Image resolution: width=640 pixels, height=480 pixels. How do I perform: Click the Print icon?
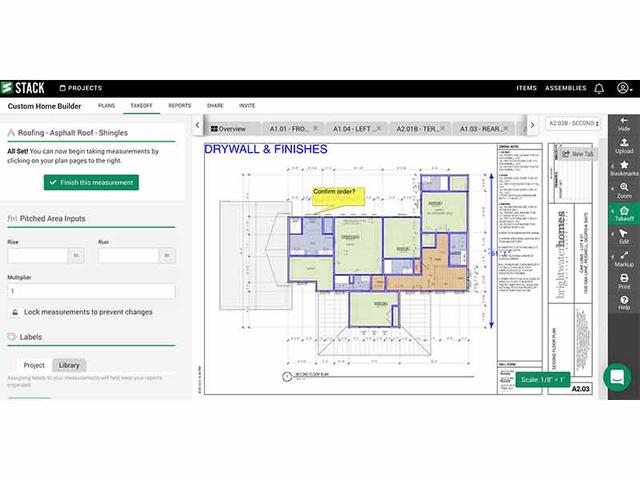[623, 281]
